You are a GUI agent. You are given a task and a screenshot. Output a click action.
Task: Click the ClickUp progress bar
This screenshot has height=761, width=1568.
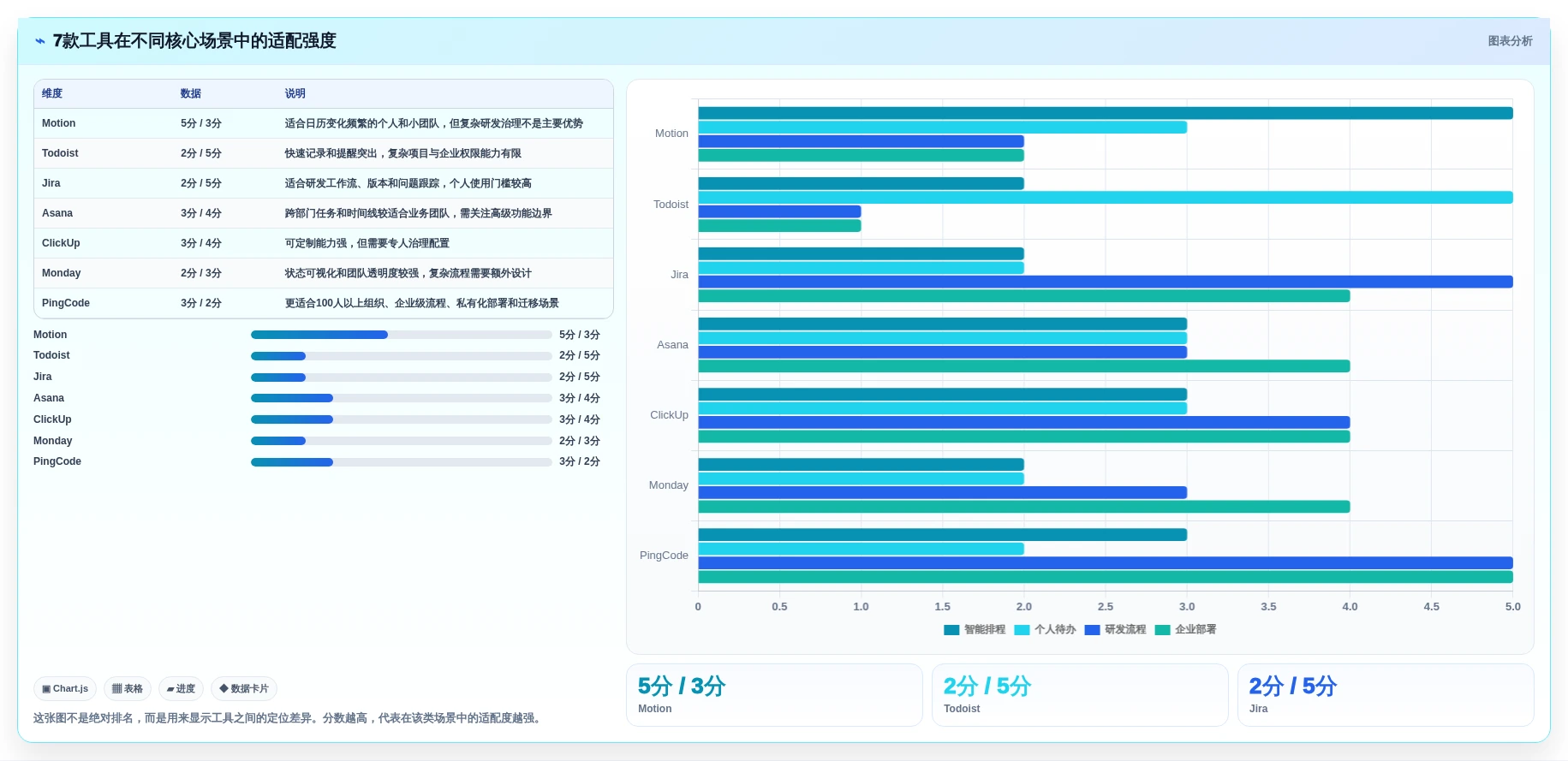pos(401,419)
